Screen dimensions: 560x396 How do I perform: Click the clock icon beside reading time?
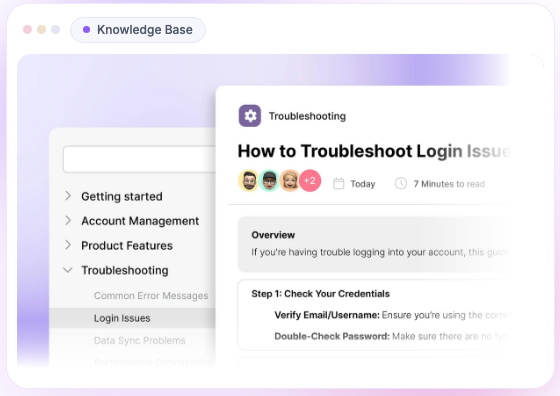point(401,184)
